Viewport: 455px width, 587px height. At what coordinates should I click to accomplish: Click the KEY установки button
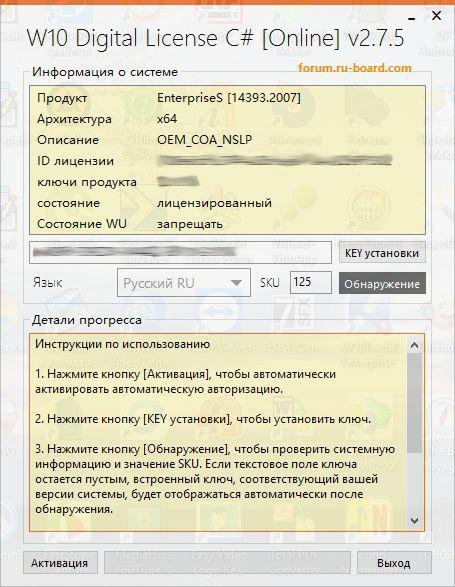382,253
